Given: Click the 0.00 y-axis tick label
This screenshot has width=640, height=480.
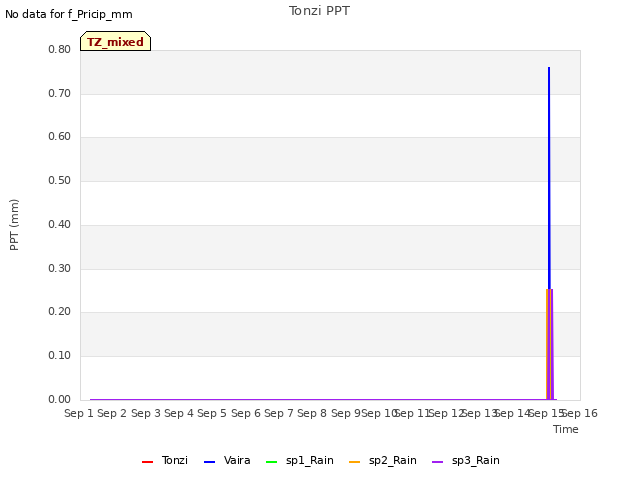Looking at the screenshot, I should [60, 400].
